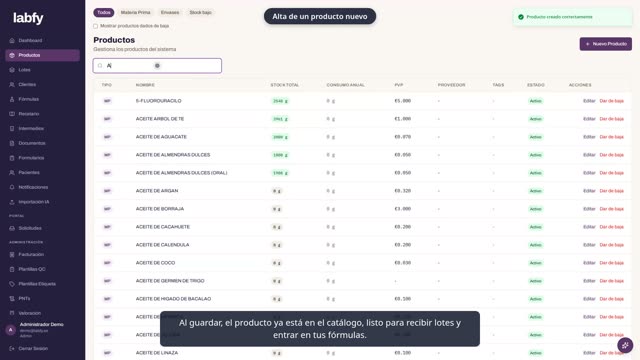Image resolution: width=640 pixels, height=360 pixels.
Task: Click the €0.320 price of ACEITE DE ARGAN
Action: (x=402, y=191)
